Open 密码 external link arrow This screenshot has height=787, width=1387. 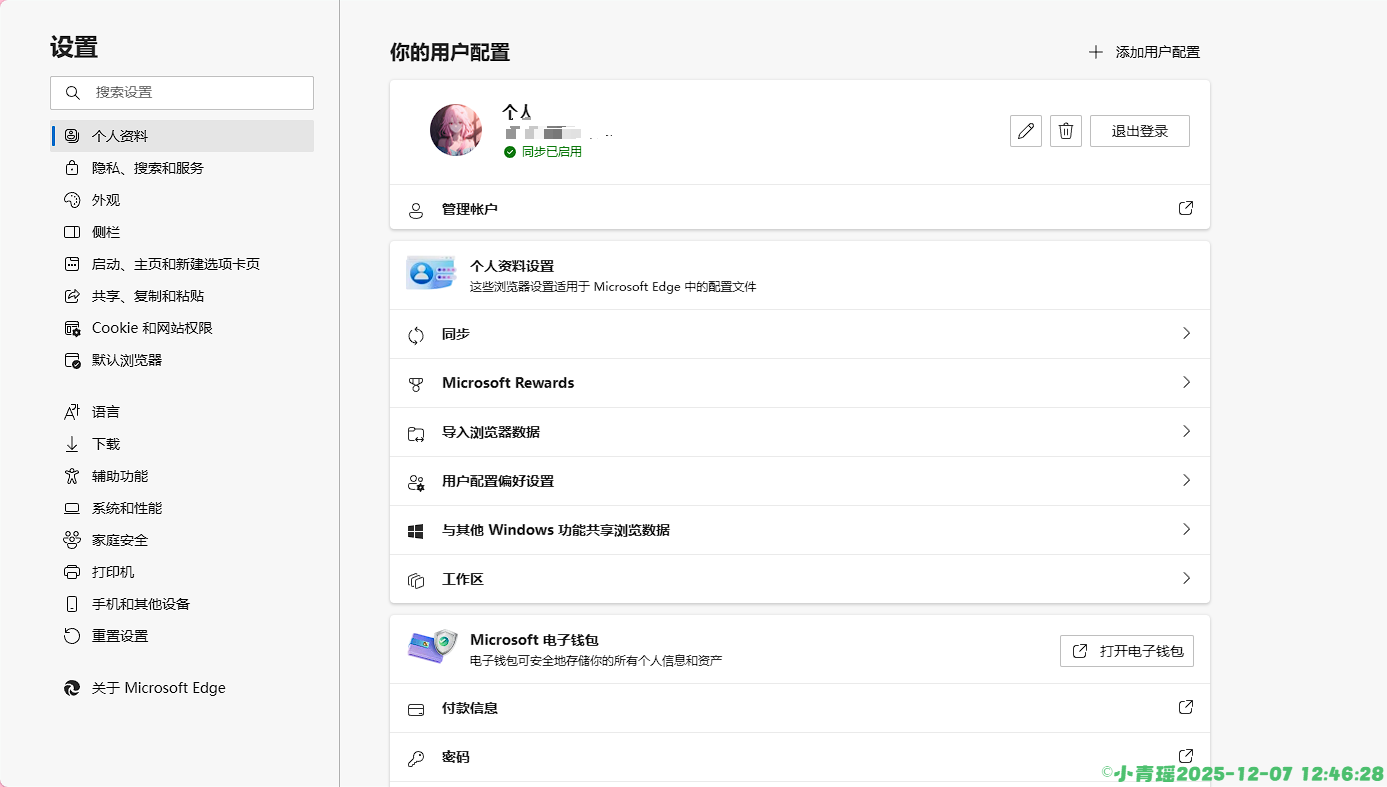[1186, 756]
